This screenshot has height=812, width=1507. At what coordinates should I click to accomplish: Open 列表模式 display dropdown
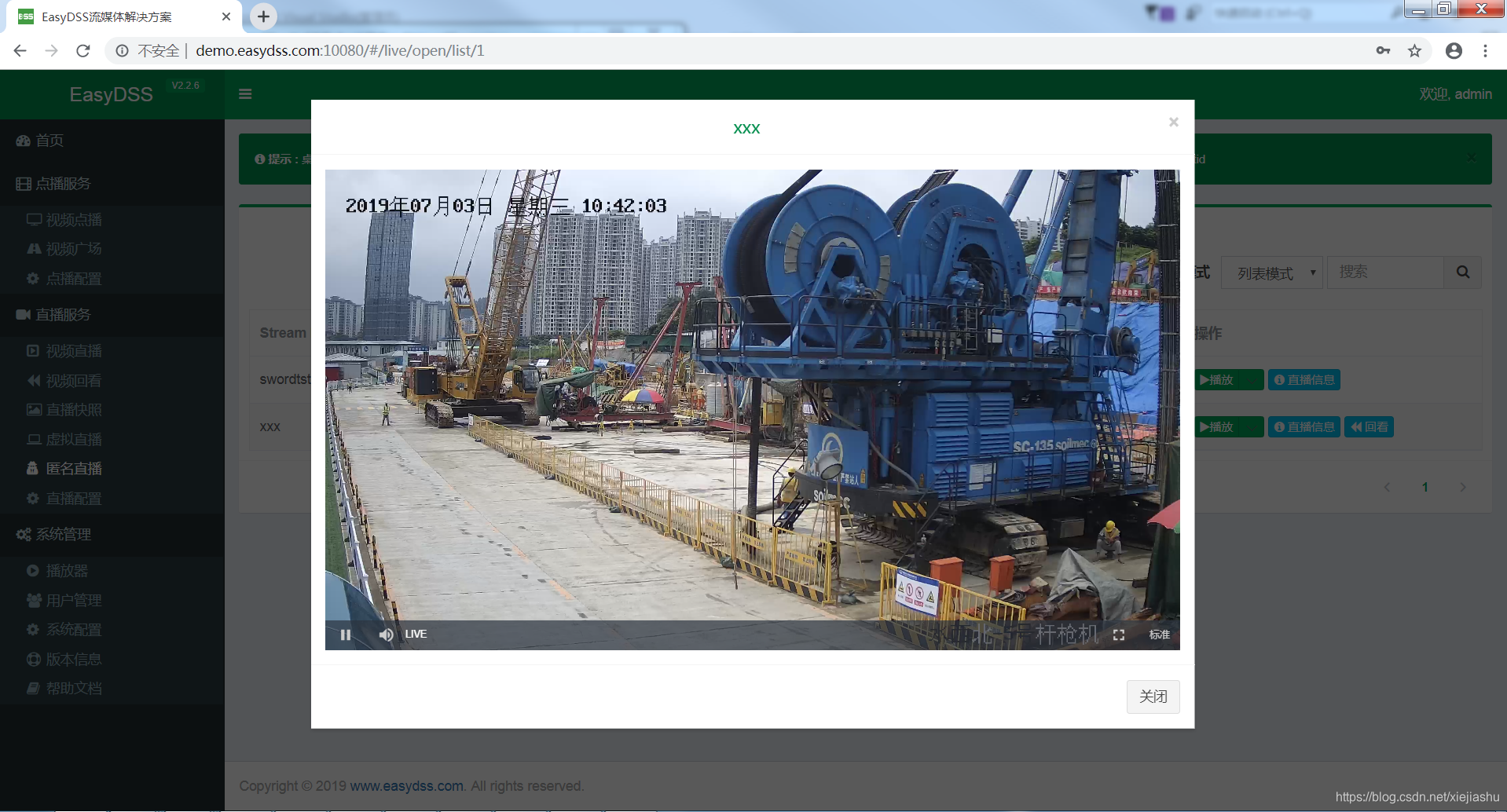click(x=1272, y=272)
